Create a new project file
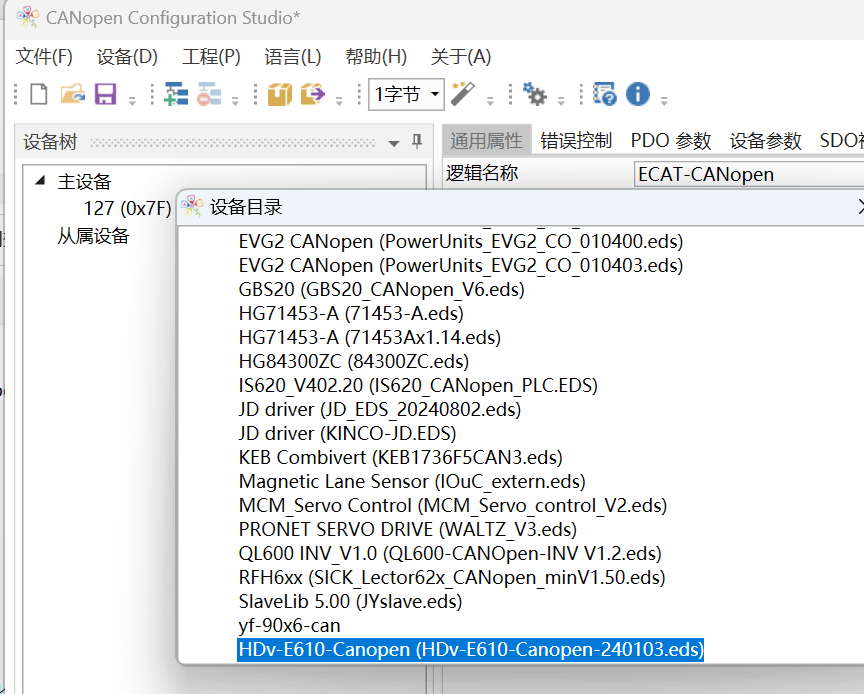The image size is (864, 694). (x=39, y=94)
